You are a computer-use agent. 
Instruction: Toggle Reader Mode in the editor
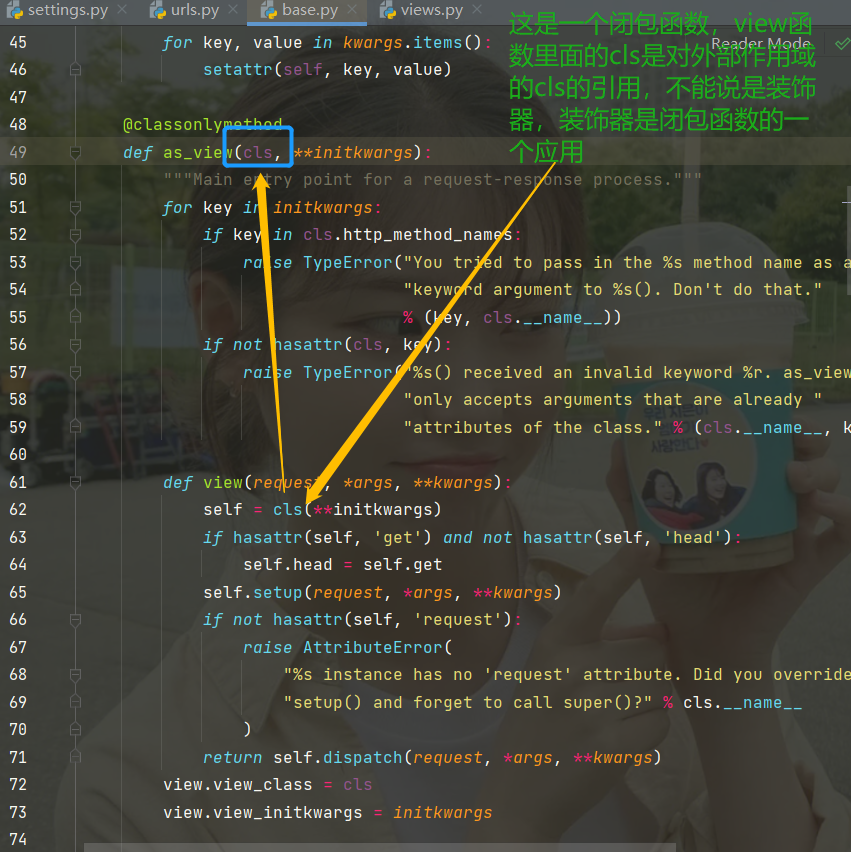[761, 43]
